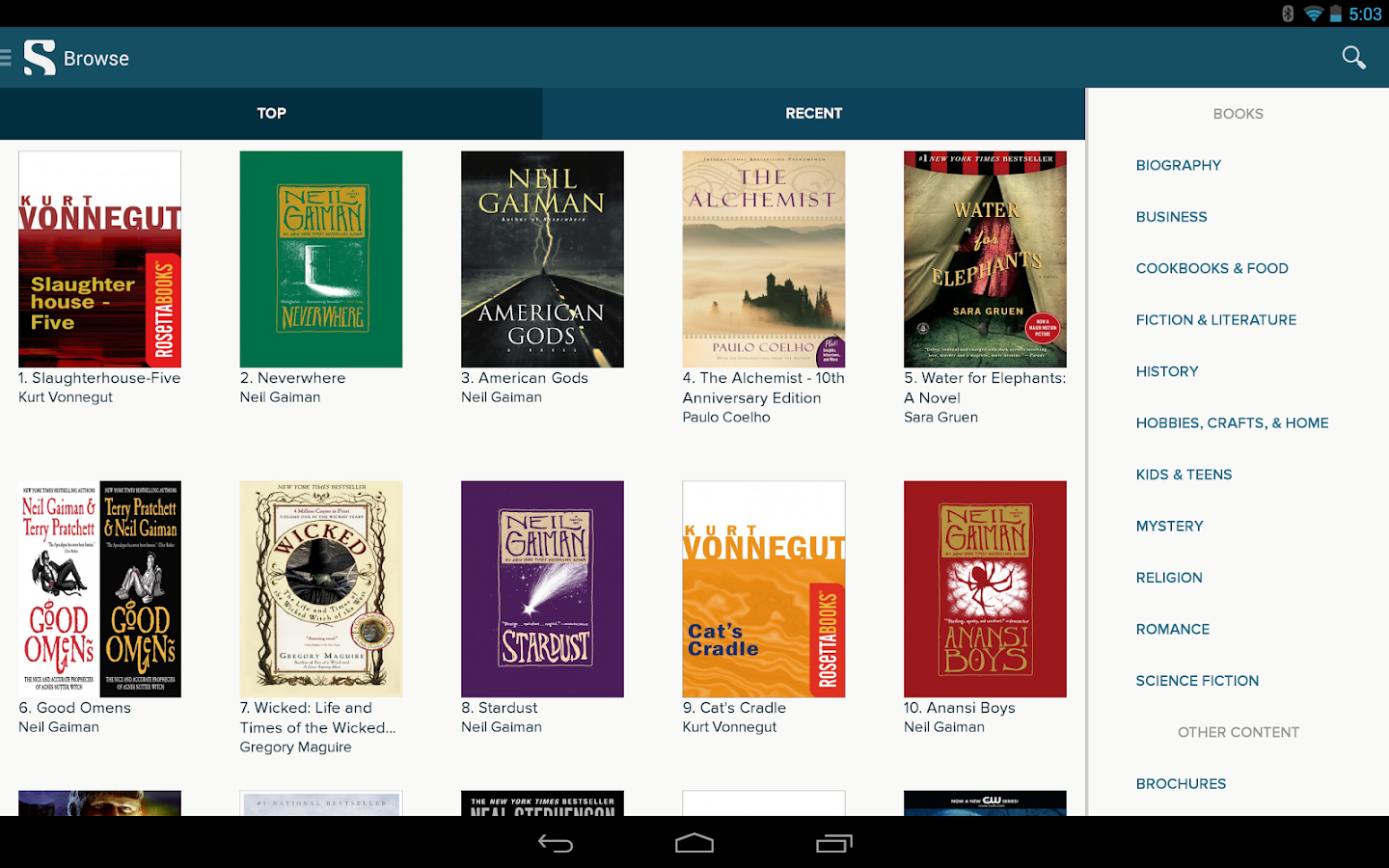Switch to the RECENT tab
Image resolution: width=1389 pixels, height=868 pixels.
click(x=814, y=114)
